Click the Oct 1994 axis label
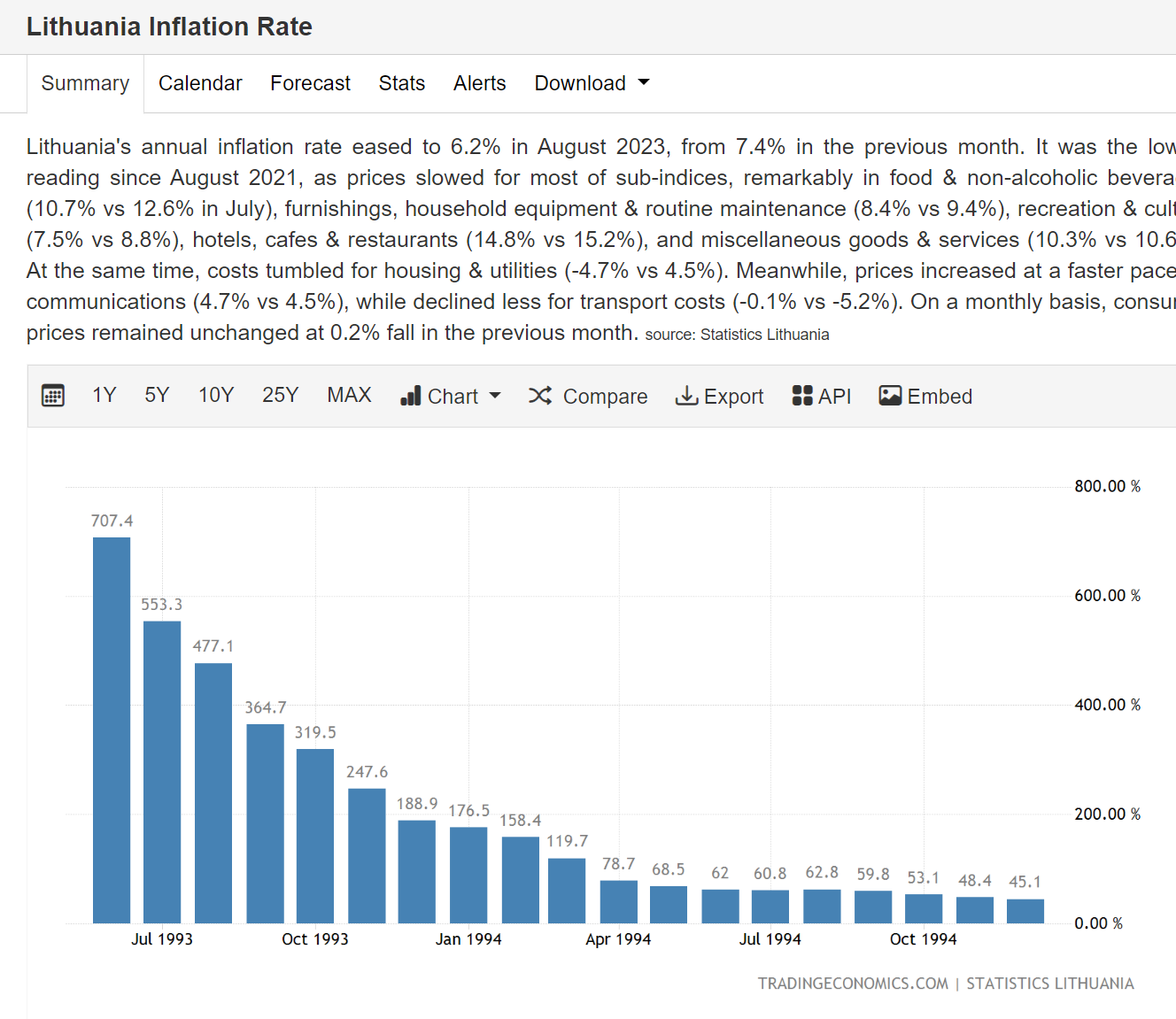Screen dimensions: 1176x1019 (x=924, y=939)
